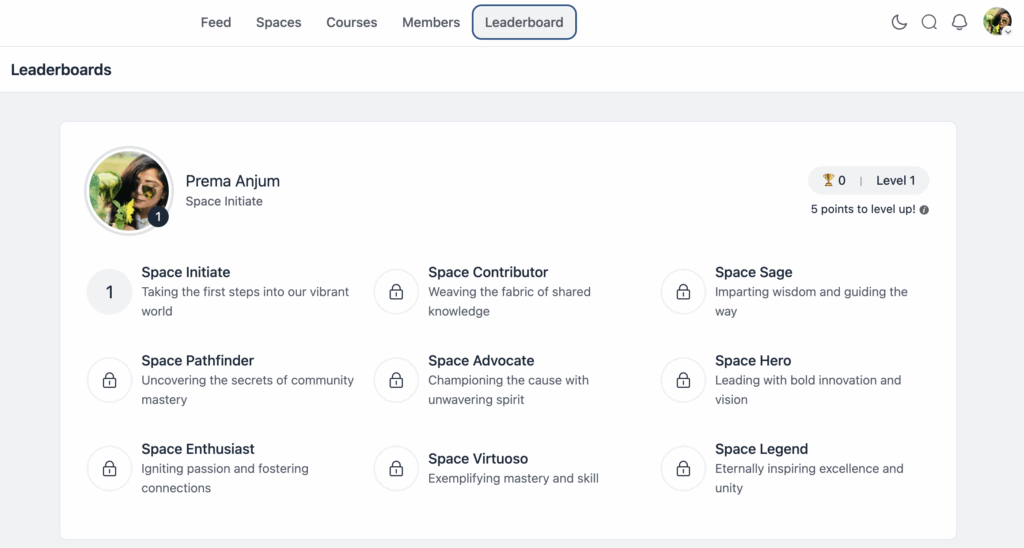The height and width of the screenshot is (548, 1024).
Task: Click the Space Pathfinder title
Action: point(197,360)
